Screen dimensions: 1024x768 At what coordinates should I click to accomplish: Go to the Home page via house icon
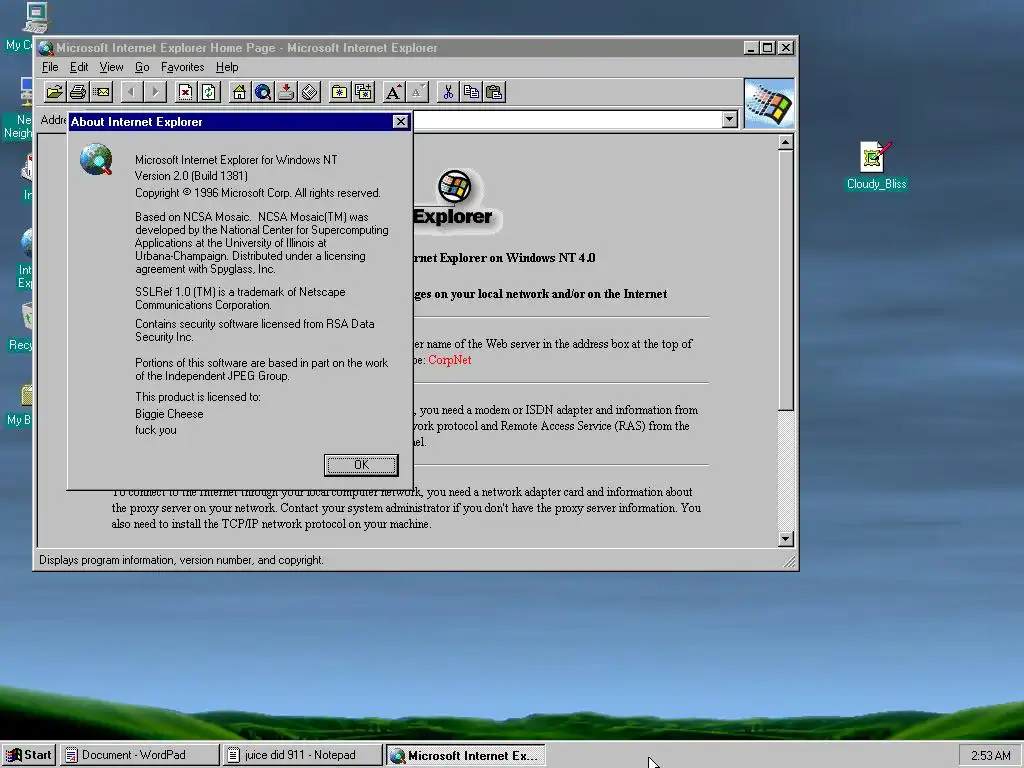[239, 92]
